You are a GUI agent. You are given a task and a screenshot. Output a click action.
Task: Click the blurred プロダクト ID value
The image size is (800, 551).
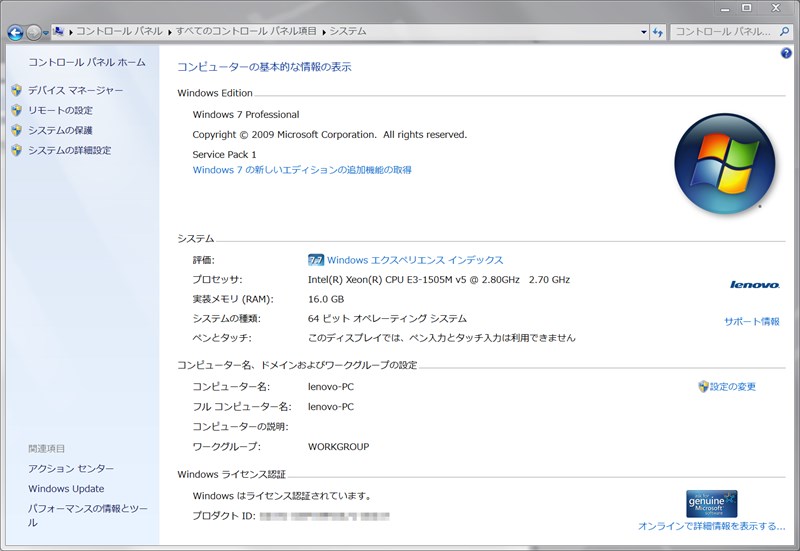[x=324, y=516]
